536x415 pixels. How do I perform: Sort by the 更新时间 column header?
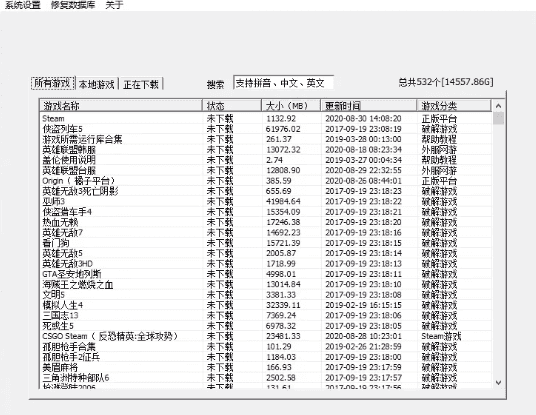(368, 106)
